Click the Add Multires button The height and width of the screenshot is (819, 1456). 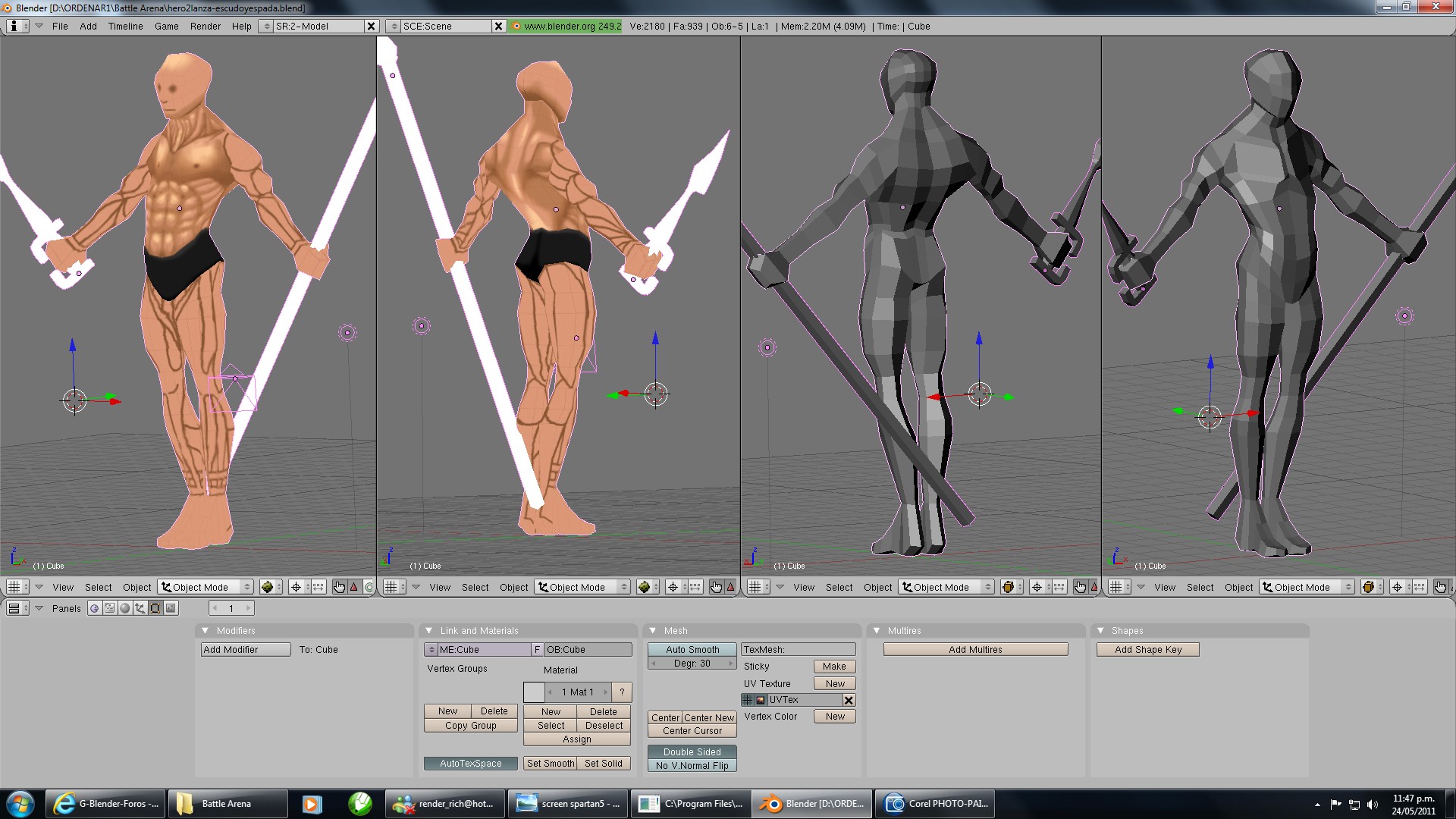click(x=975, y=650)
